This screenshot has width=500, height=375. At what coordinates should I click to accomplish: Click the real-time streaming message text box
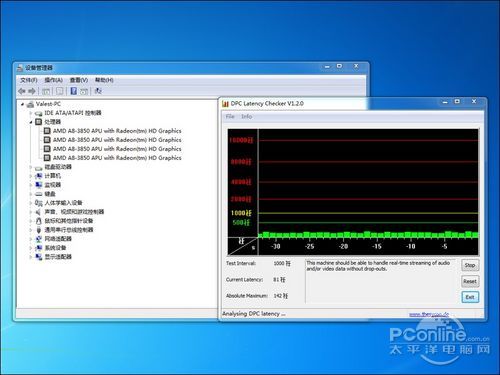pos(381,281)
